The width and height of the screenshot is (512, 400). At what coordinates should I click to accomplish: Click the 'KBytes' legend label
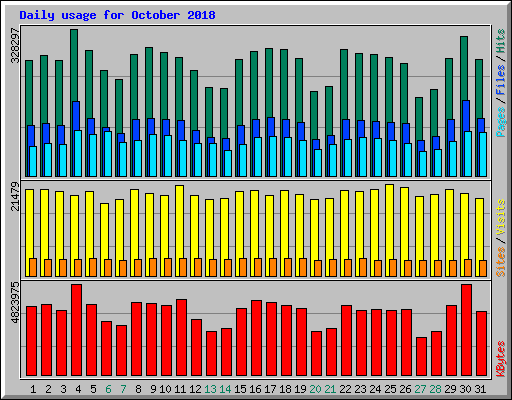click(500, 359)
